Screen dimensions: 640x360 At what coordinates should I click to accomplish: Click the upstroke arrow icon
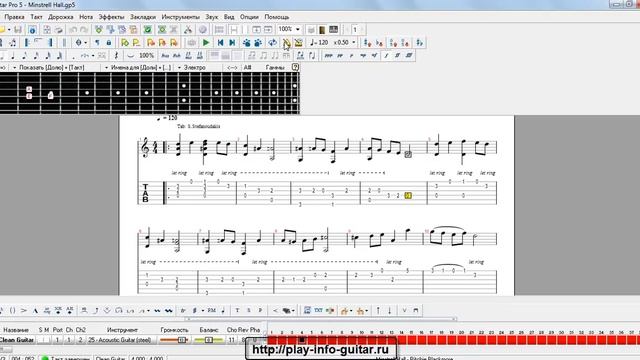[378, 311]
